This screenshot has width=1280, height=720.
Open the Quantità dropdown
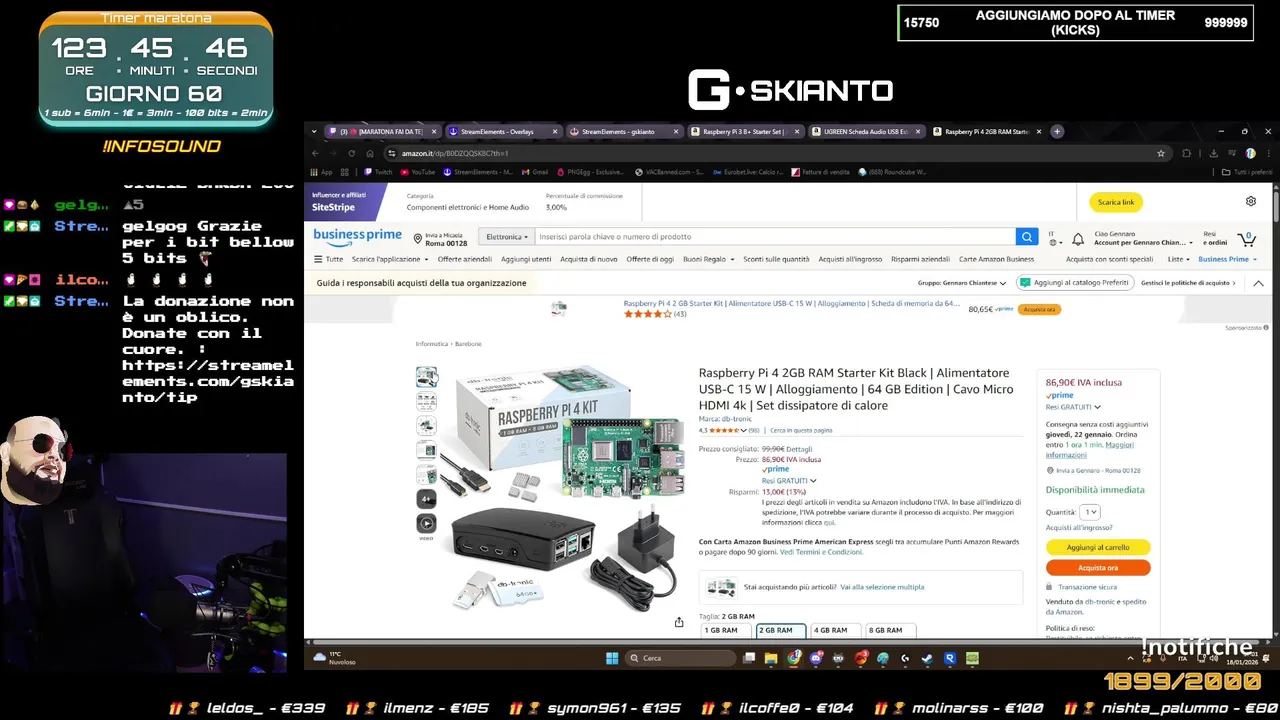point(1090,512)
